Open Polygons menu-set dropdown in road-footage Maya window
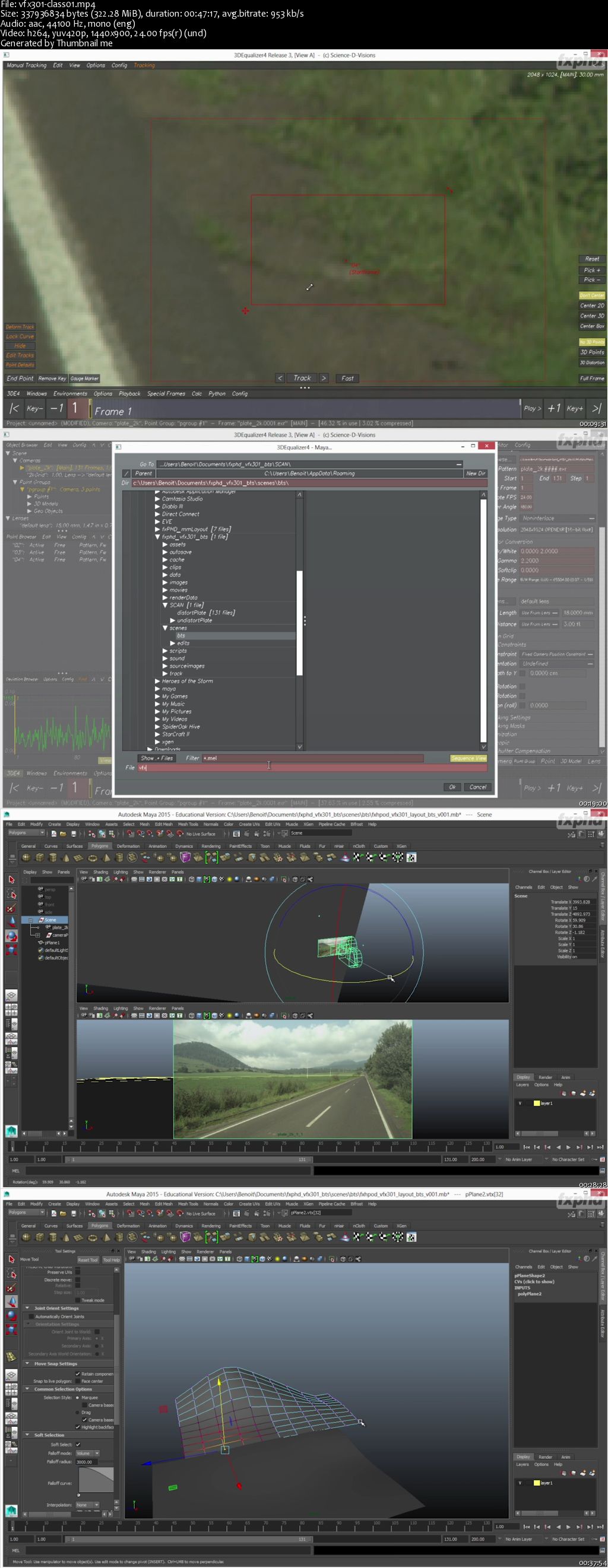608x1568 pixels. (26, 833)
